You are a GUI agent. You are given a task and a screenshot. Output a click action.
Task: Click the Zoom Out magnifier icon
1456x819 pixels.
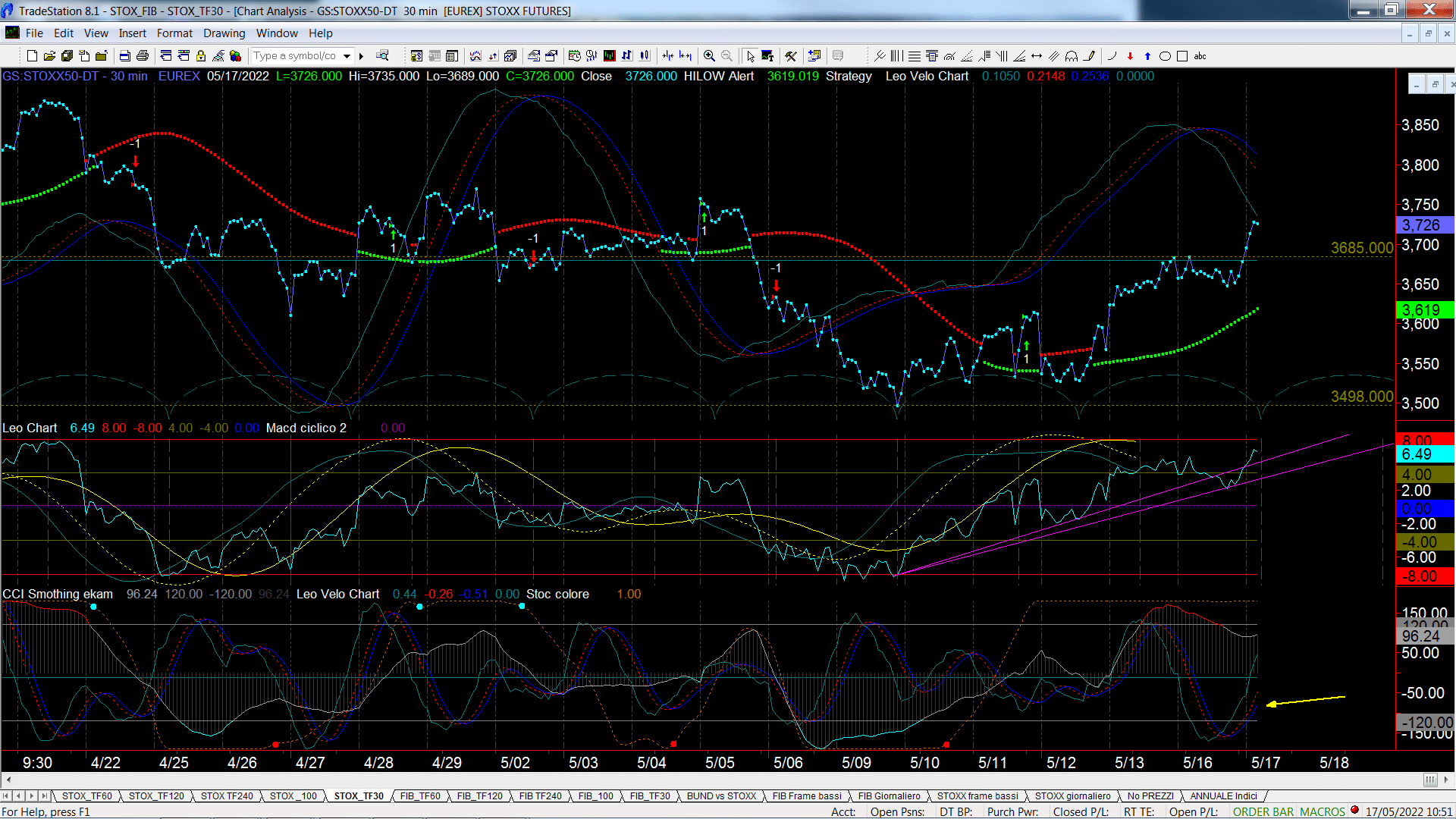pos(726,56)
